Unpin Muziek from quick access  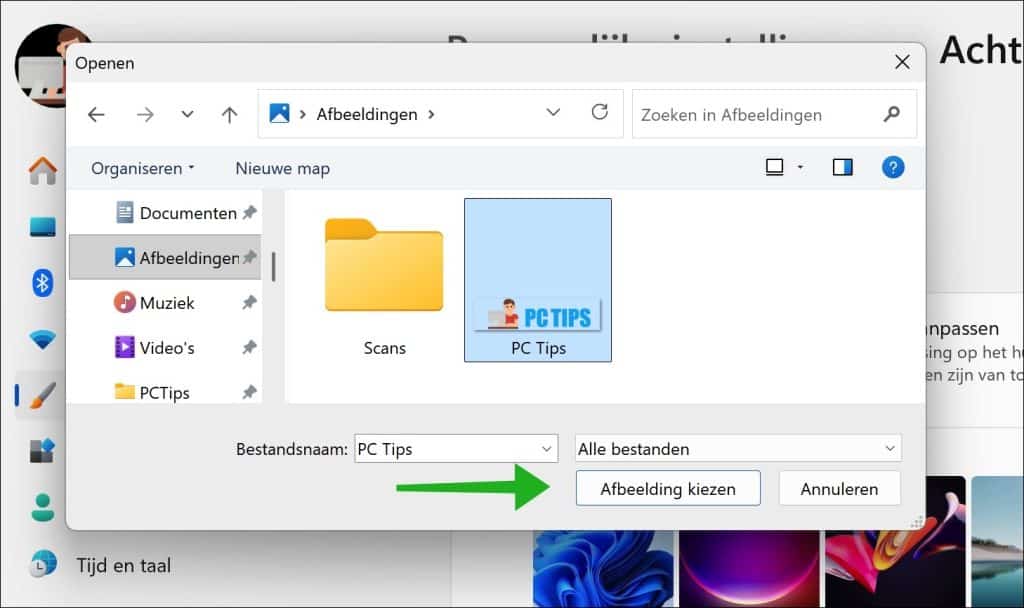(x=249, y=302)
